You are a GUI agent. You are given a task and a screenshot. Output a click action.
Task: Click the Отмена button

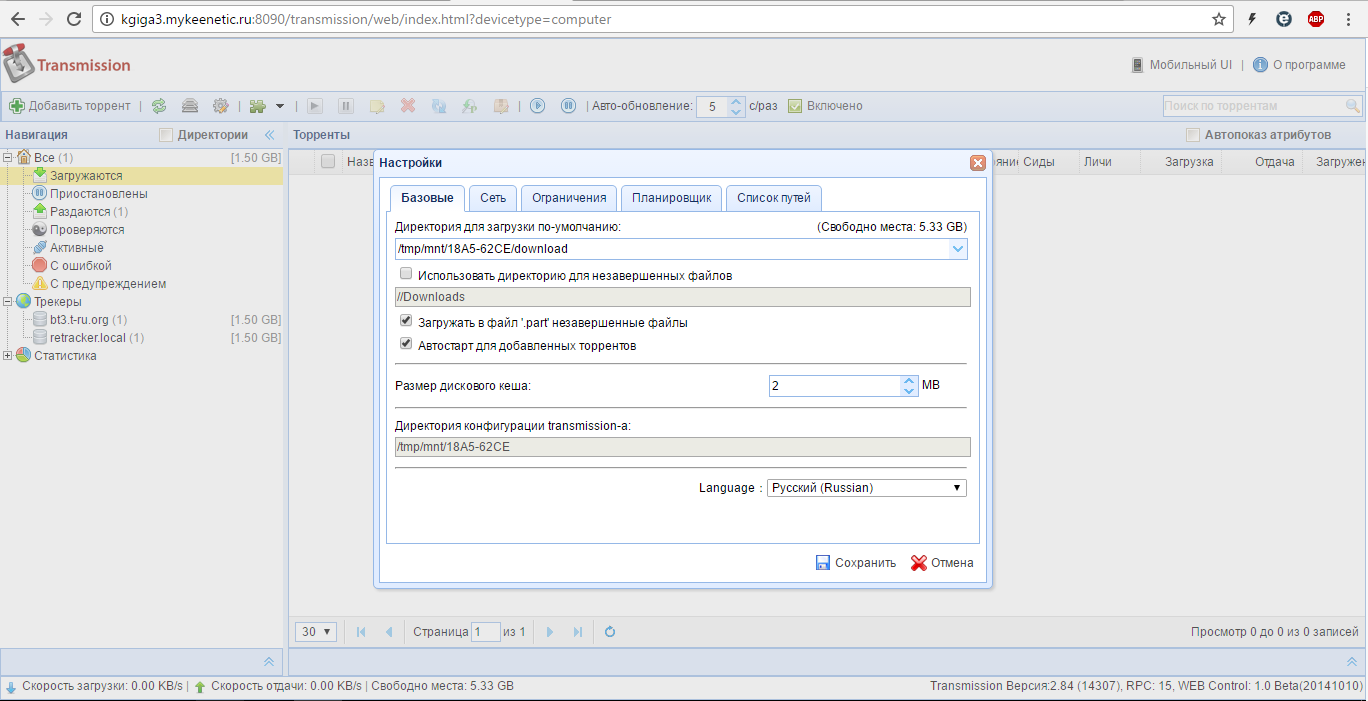(942, 563)
